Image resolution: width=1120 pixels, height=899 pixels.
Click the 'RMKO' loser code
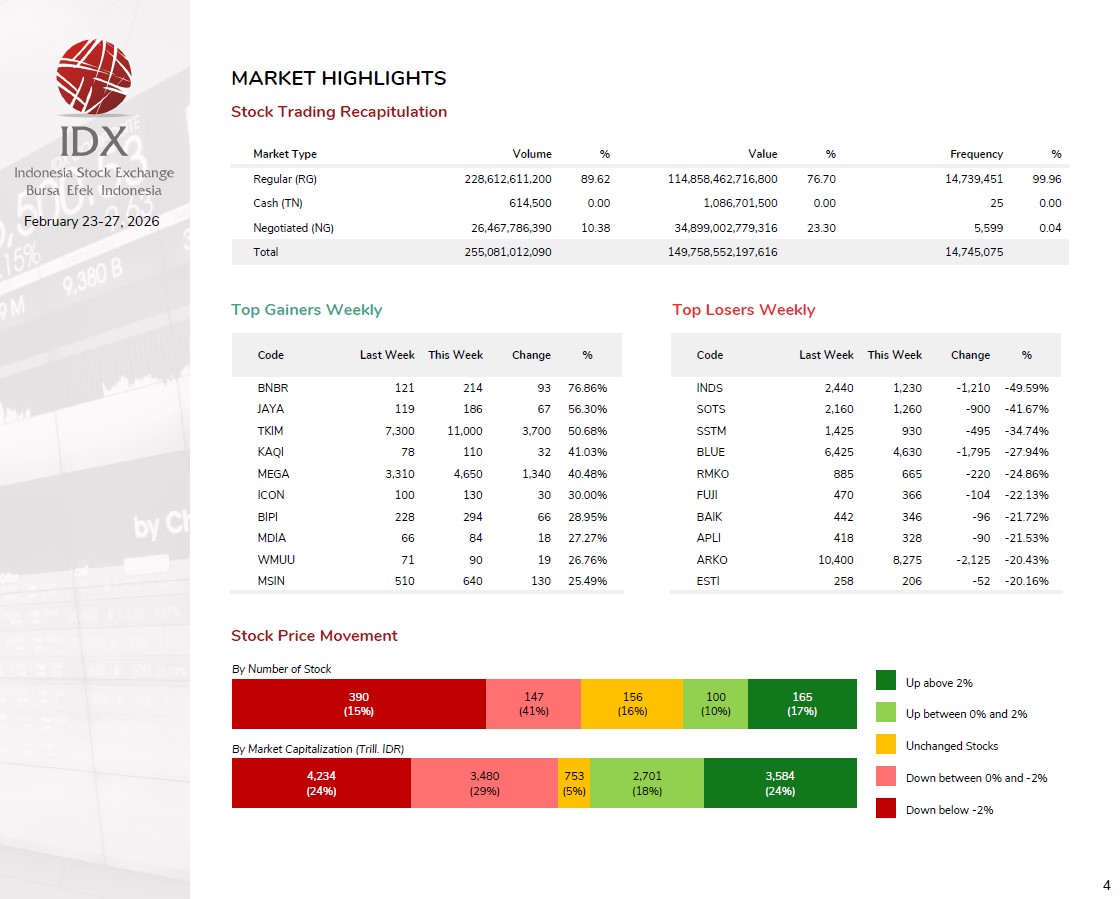(x=713, y=473)
